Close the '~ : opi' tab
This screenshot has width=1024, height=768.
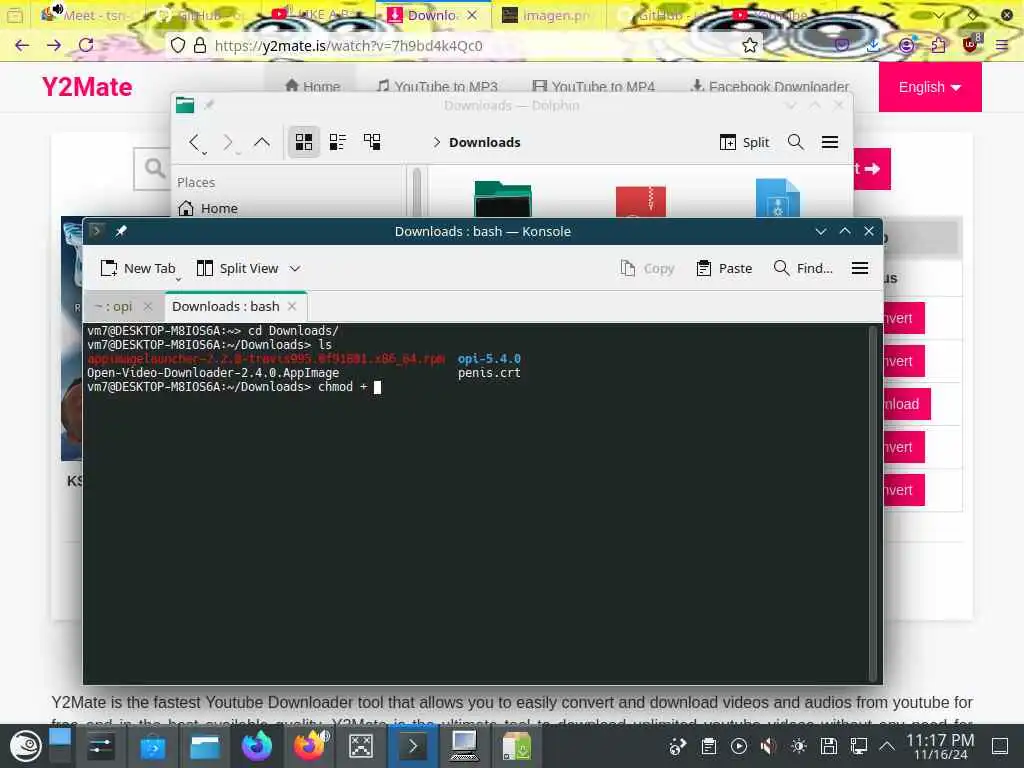click(148, 306)
